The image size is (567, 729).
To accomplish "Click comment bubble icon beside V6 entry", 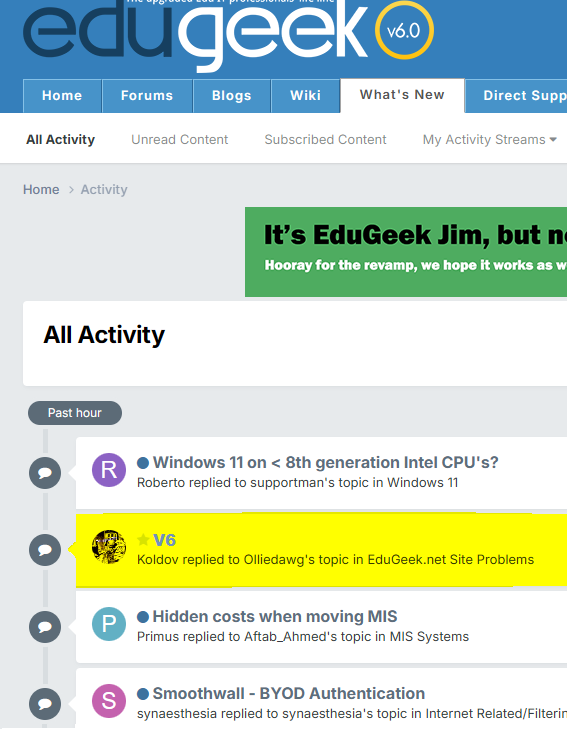I will (x=45, y=550).
